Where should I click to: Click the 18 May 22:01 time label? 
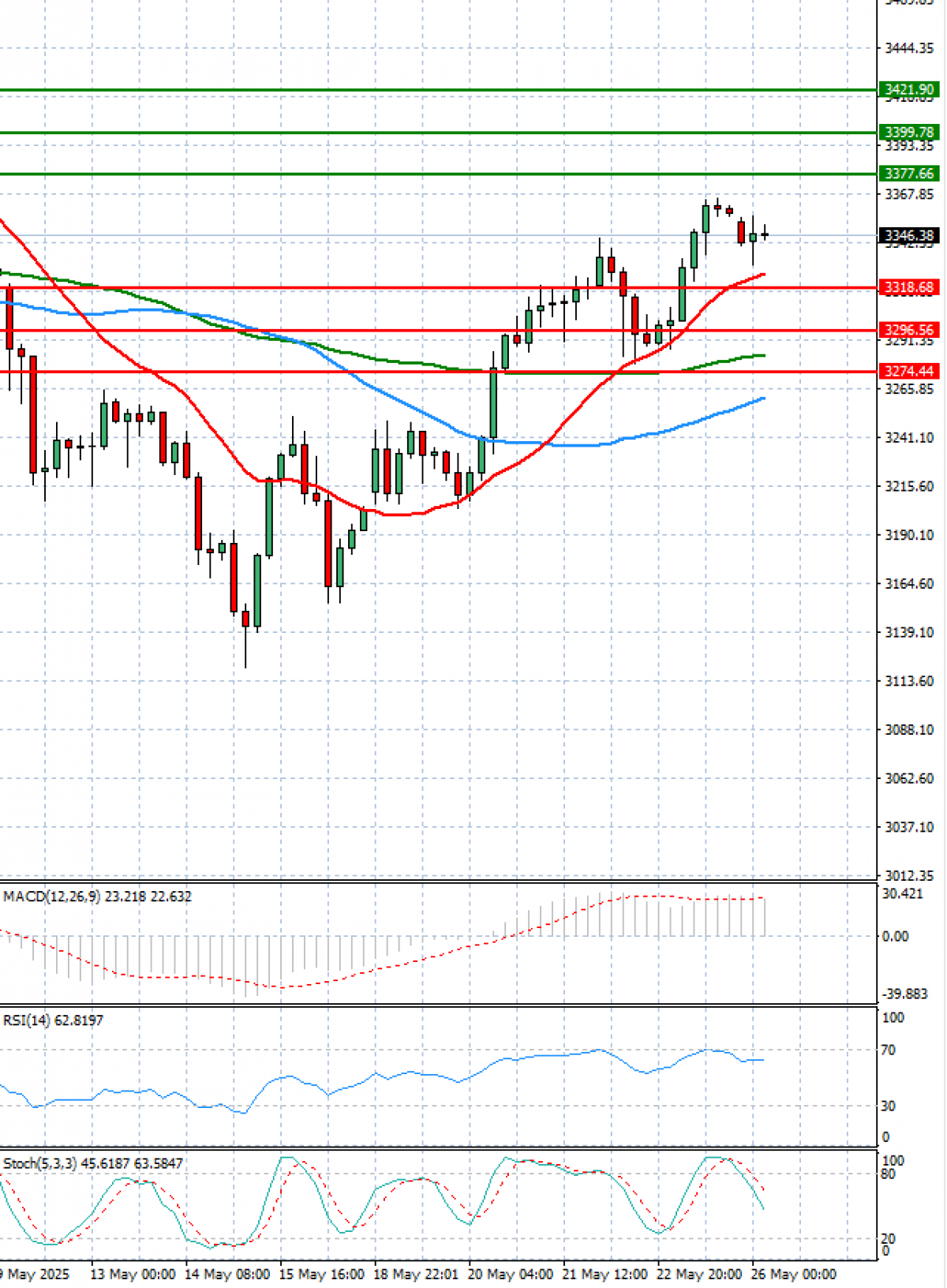pos(416,1275)
